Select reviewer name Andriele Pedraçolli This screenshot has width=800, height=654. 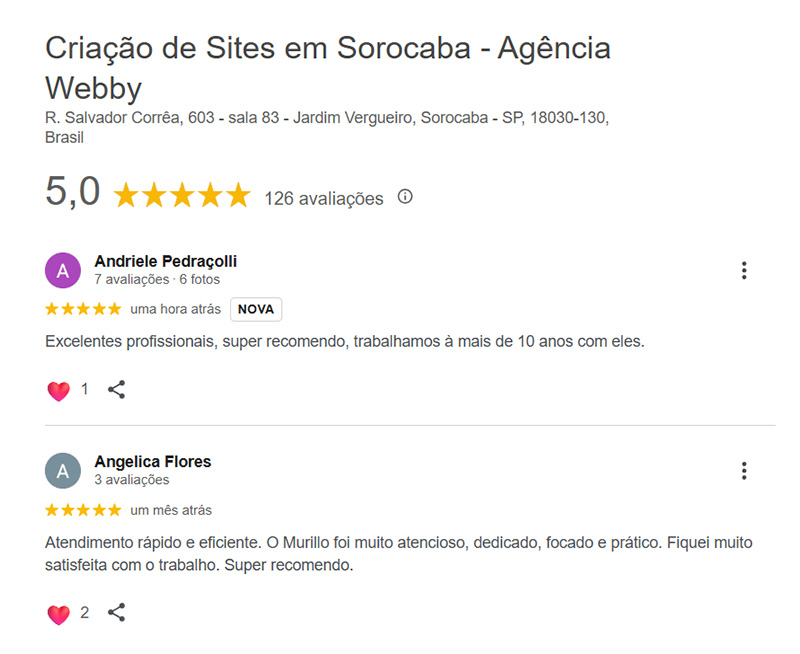click(x=166, y=260)
